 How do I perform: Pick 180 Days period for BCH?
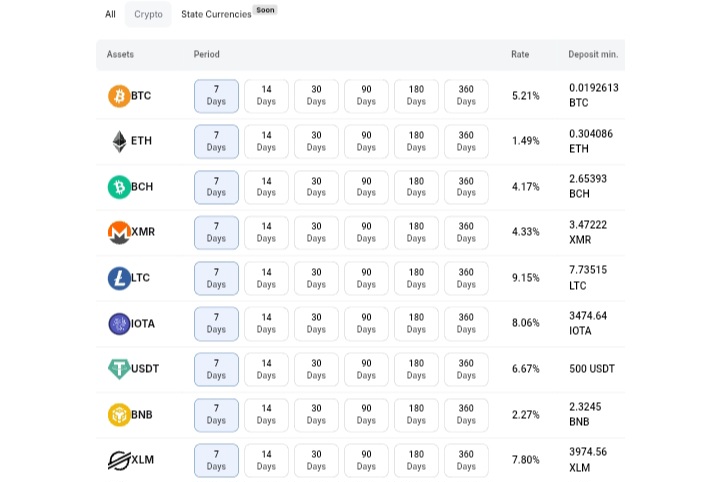416,187
